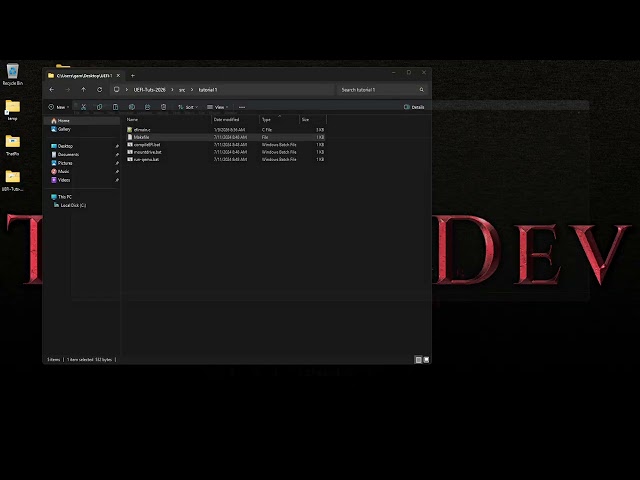Open the See more ellipsis menu
640x480 pixels.
242,107
